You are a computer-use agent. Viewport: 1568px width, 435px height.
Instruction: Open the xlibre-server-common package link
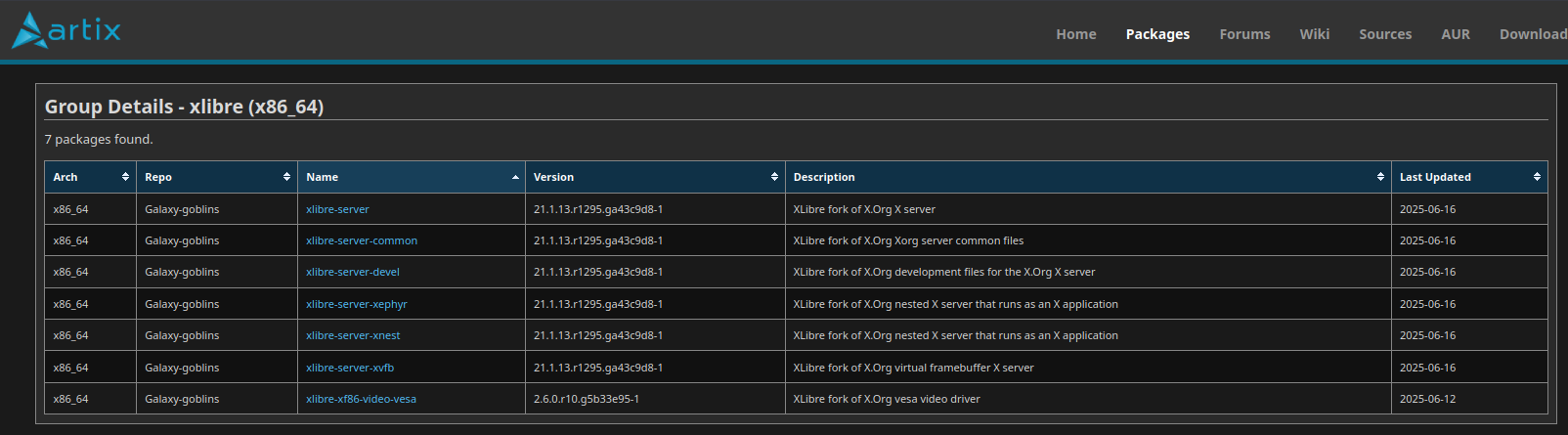coord(362,240)
